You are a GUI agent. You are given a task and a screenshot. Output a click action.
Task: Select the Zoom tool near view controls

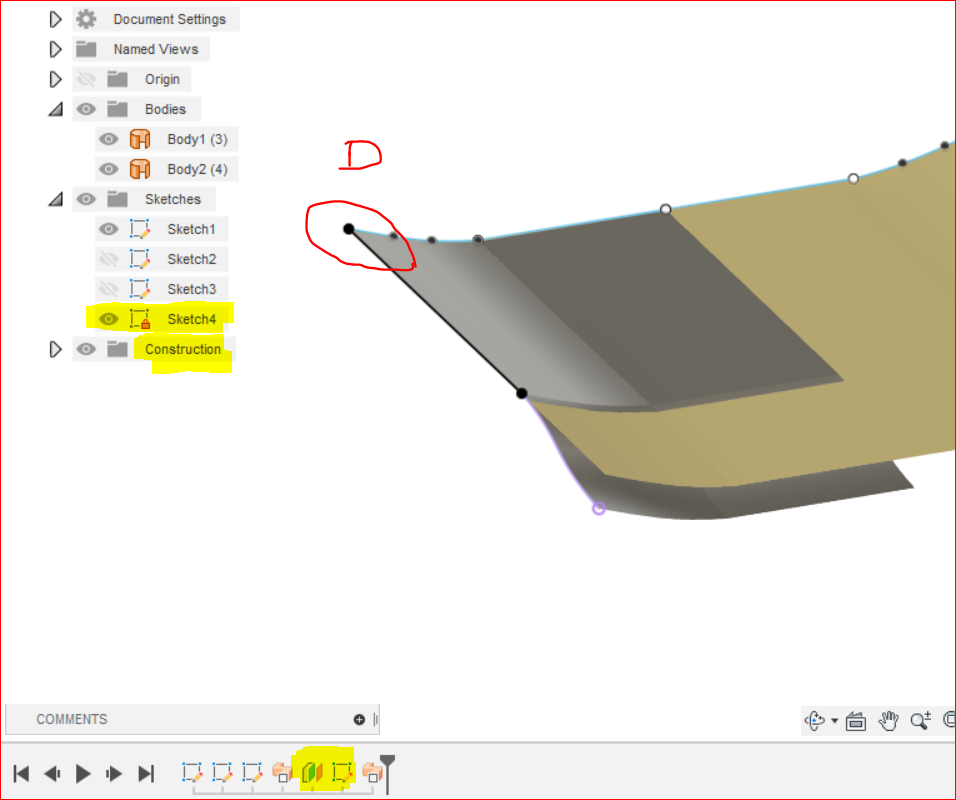(x=920, y=719)
